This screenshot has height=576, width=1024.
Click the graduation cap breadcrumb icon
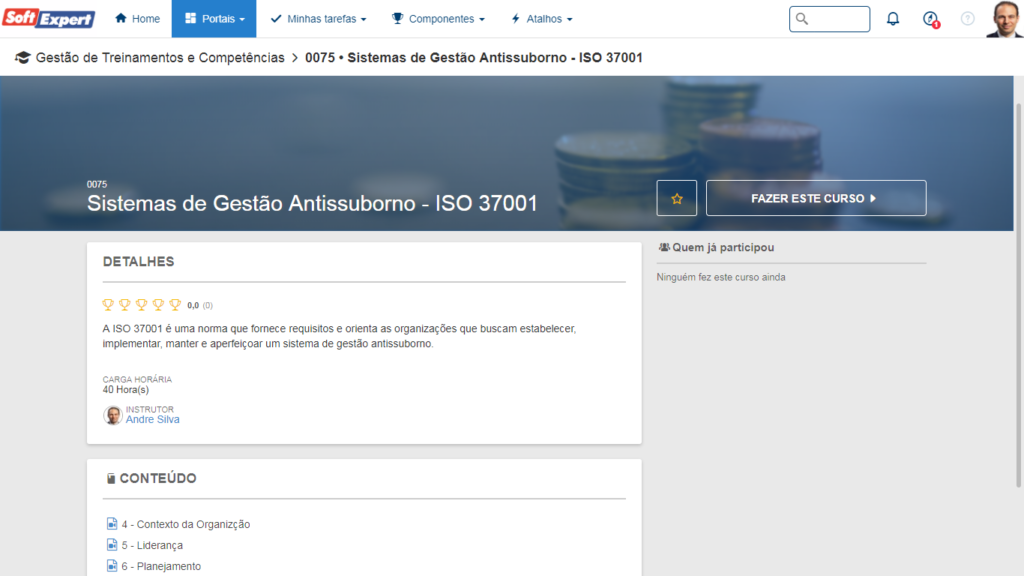coord(22,58)
